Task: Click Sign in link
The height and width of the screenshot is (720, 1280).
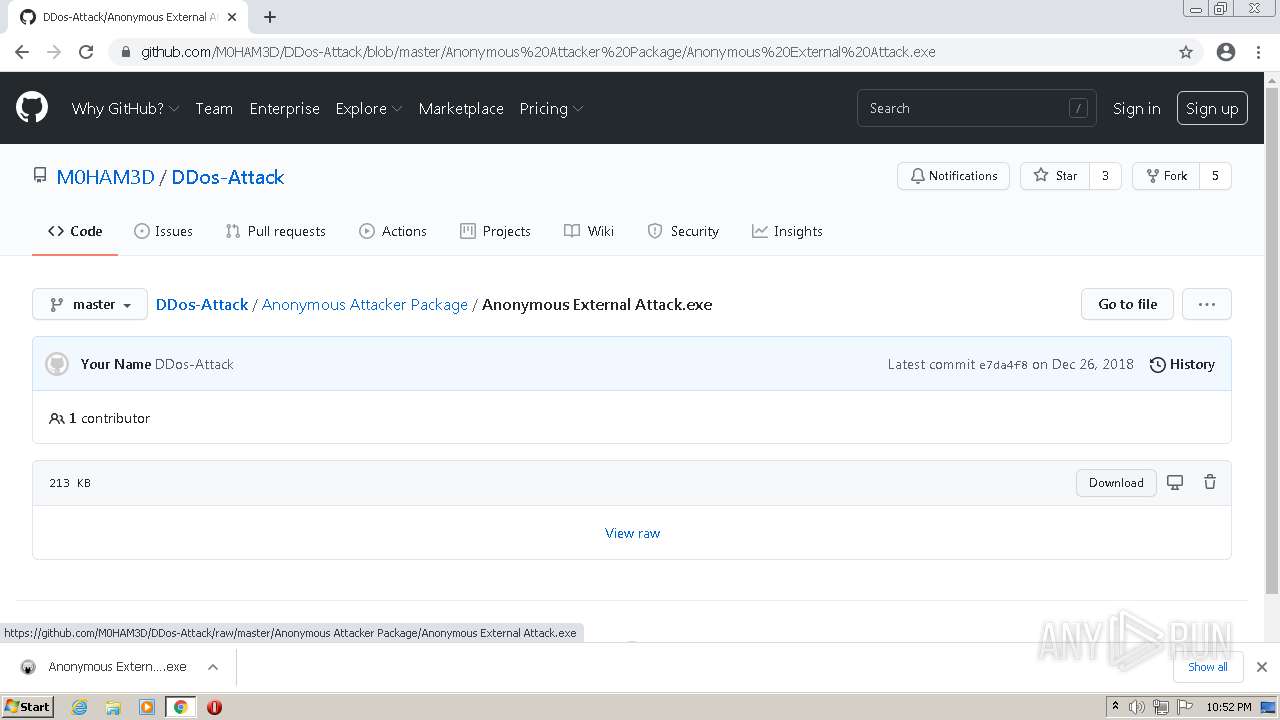Action: pos(1137,108)
